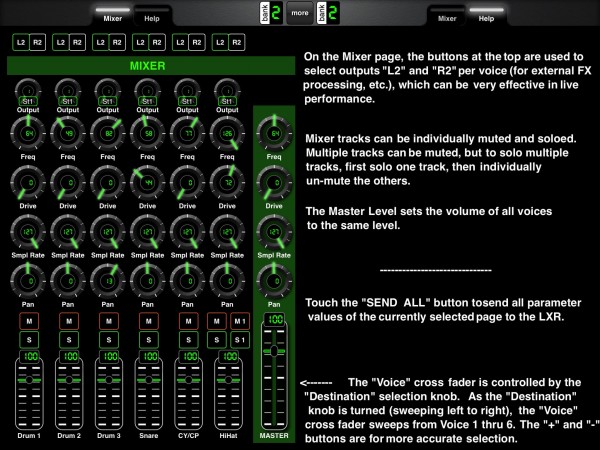This screenshot has height=450, width=600.
Task: Click the Drum 3 Pan knob showing 13
Action: [108, 281]
